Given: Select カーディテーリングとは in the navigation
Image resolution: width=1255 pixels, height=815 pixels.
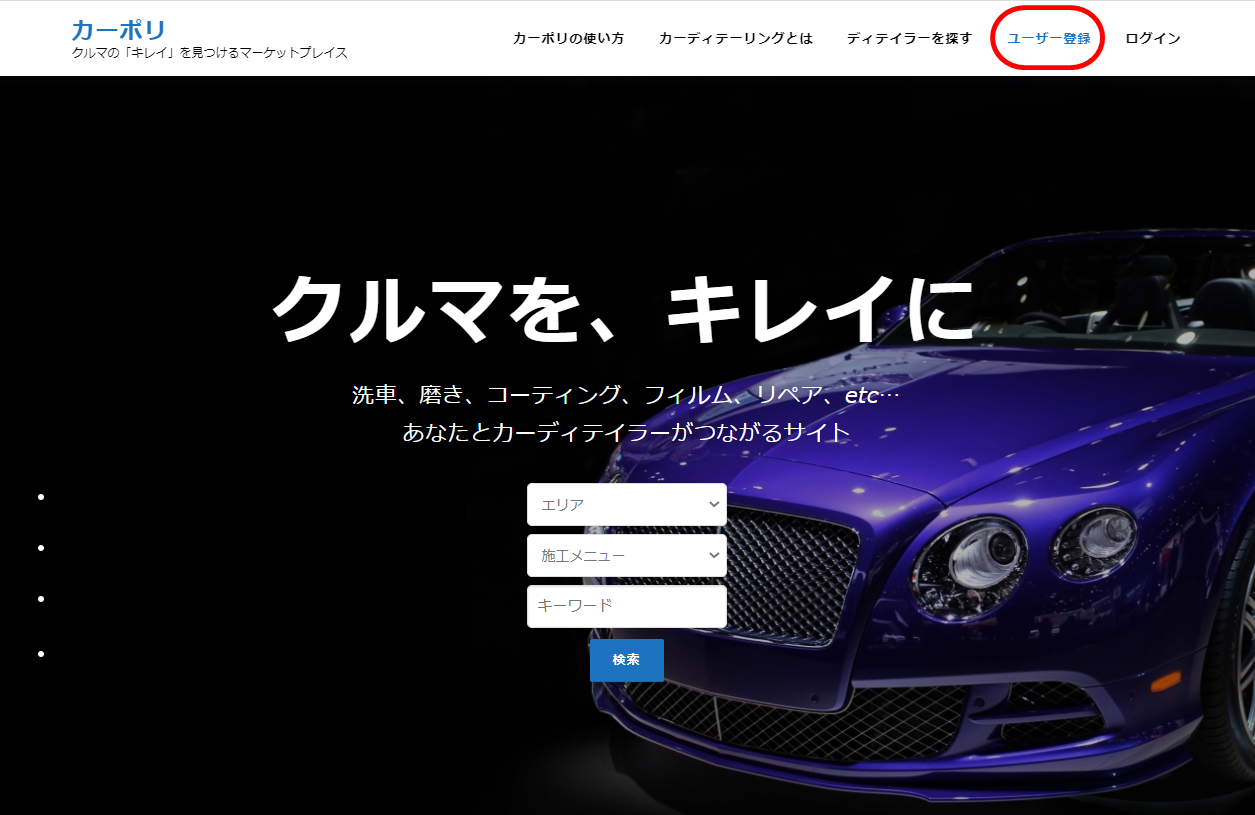Looking at the screenshot, I should pos(735,37).
